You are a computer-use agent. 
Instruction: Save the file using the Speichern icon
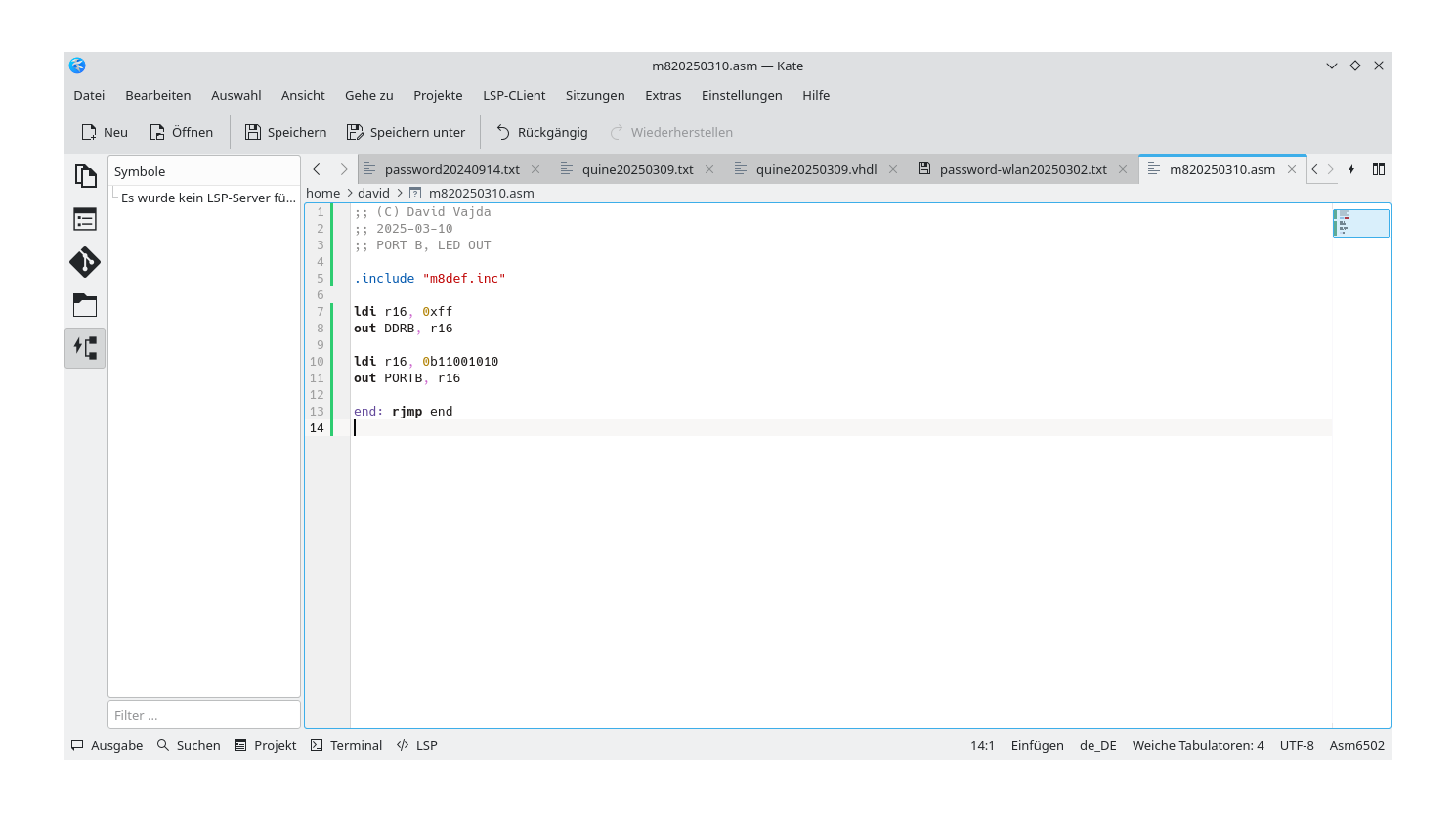coord(284,131)
